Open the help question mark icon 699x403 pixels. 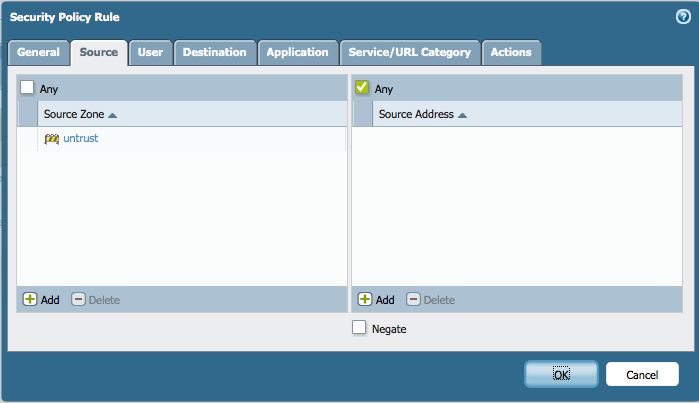pos(683,17)
